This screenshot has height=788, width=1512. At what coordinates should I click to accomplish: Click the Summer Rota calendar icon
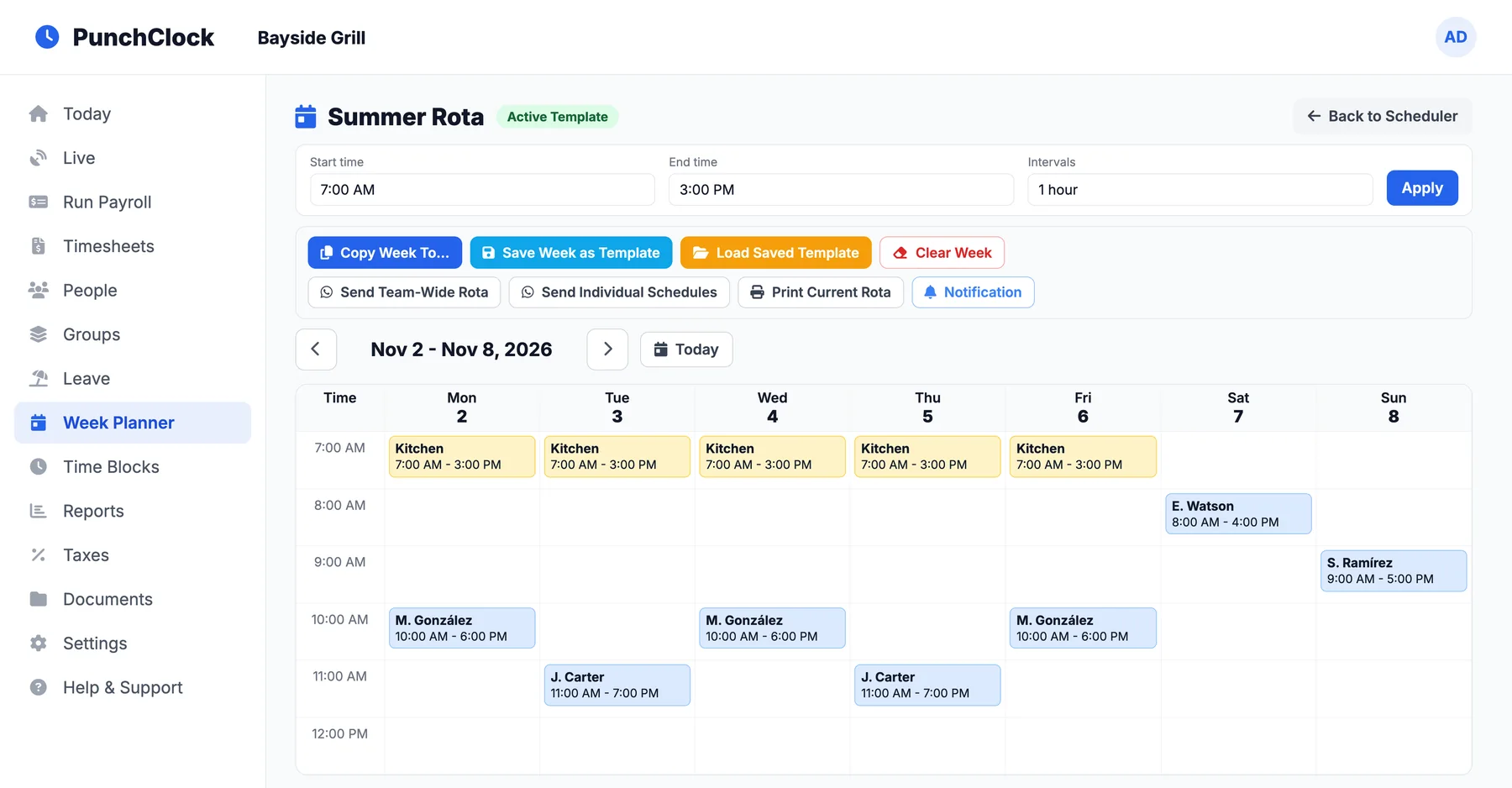click(306, 117)
